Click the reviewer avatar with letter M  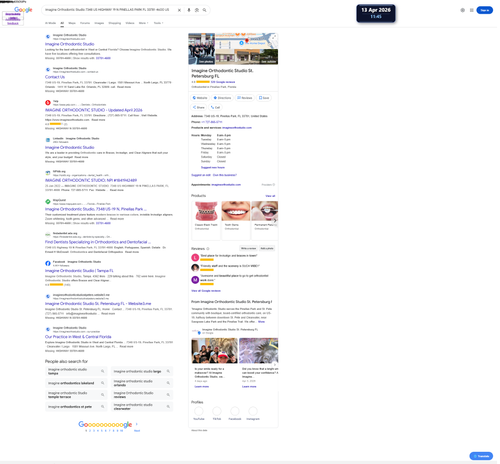pyautogui.click(x=195, y=280)
